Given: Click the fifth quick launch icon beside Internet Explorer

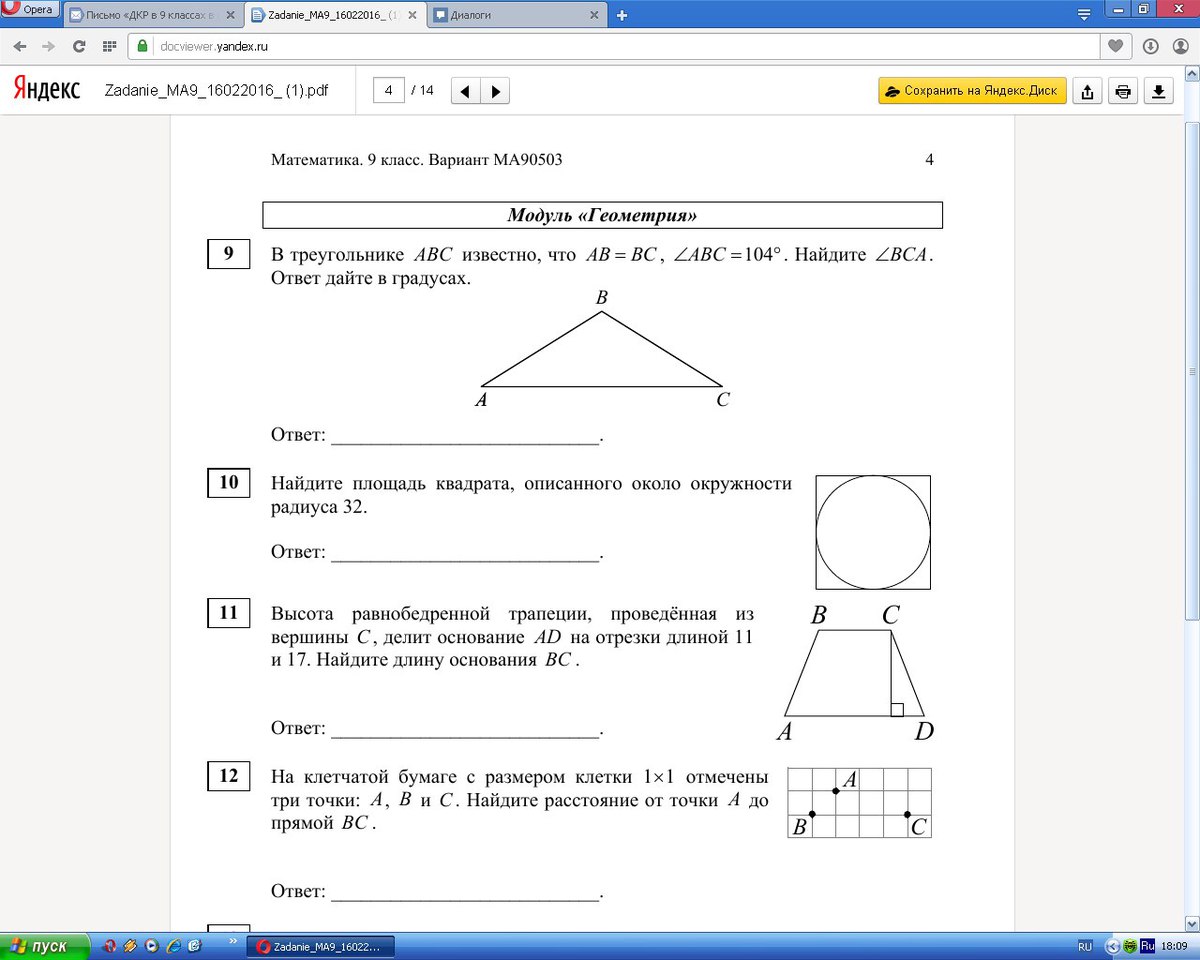Looking at the screenshot, I should click(195, 946).
